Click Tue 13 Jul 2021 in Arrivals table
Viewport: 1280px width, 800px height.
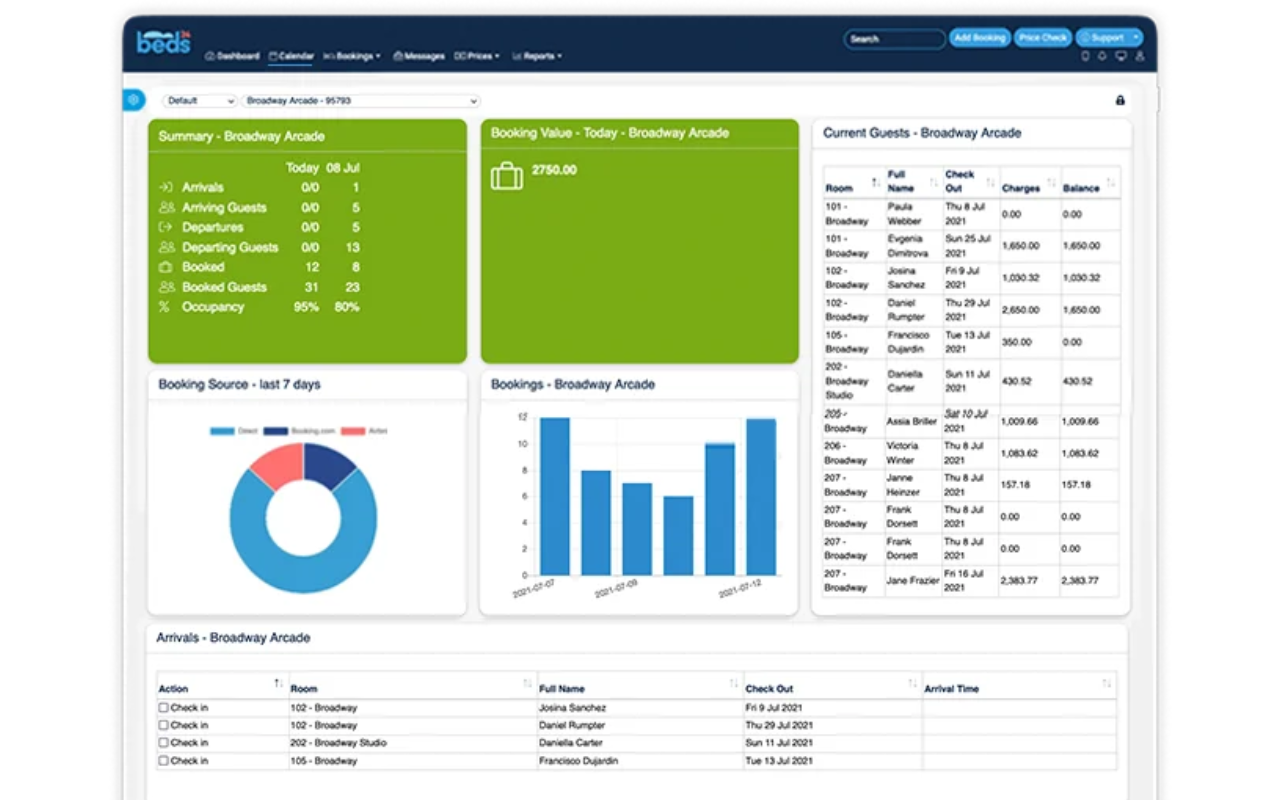(x=779, y=761)
